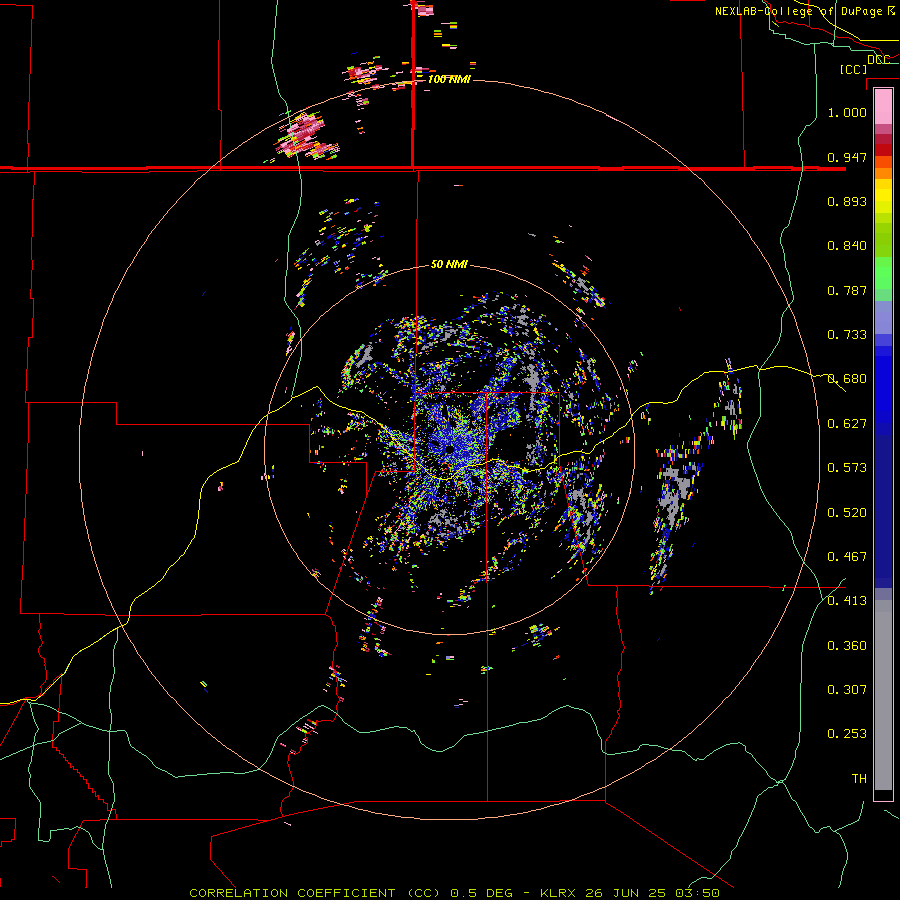Click the radar site center dot

(450, 449)
